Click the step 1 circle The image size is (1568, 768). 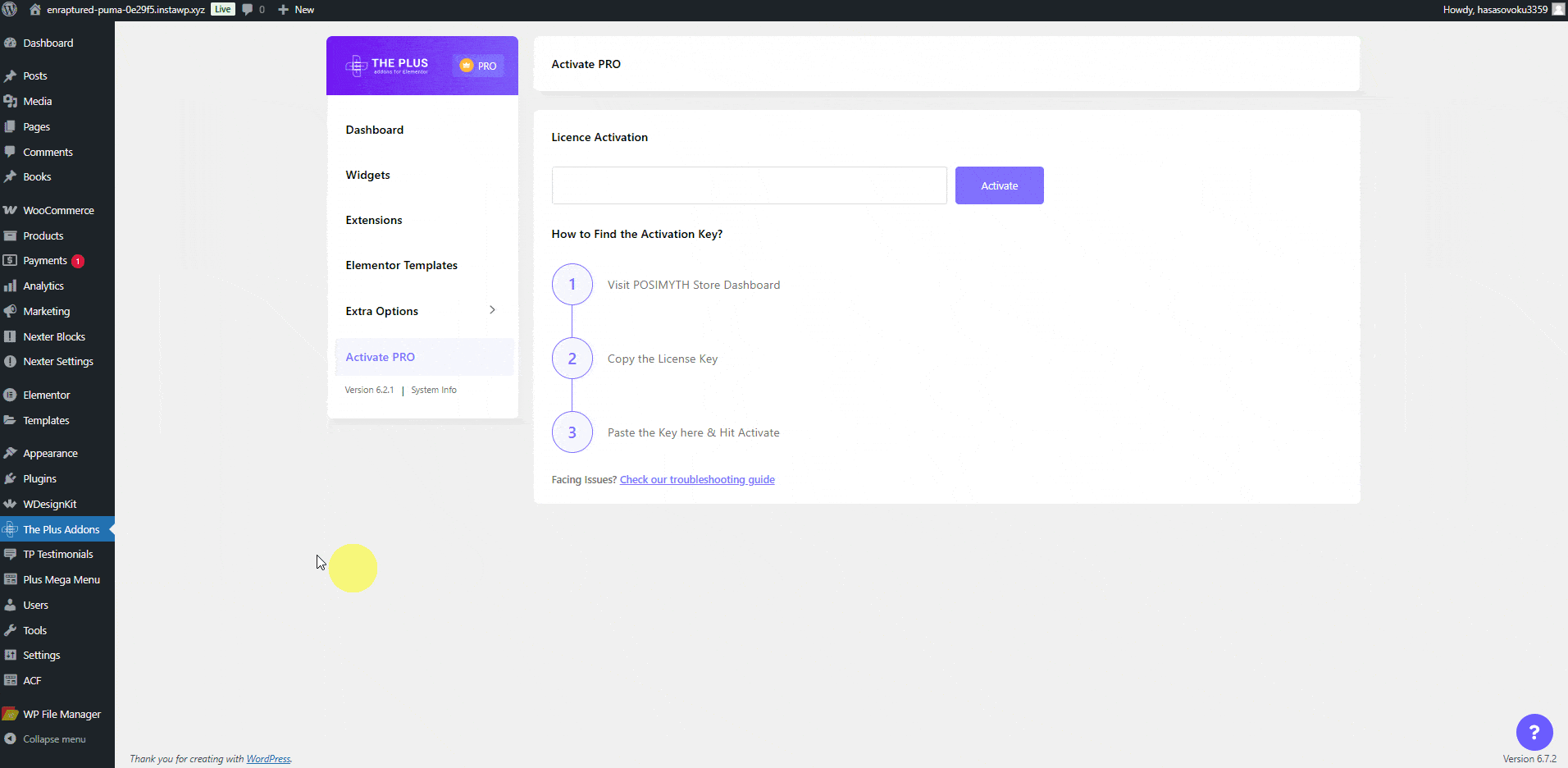pos(572,285)
